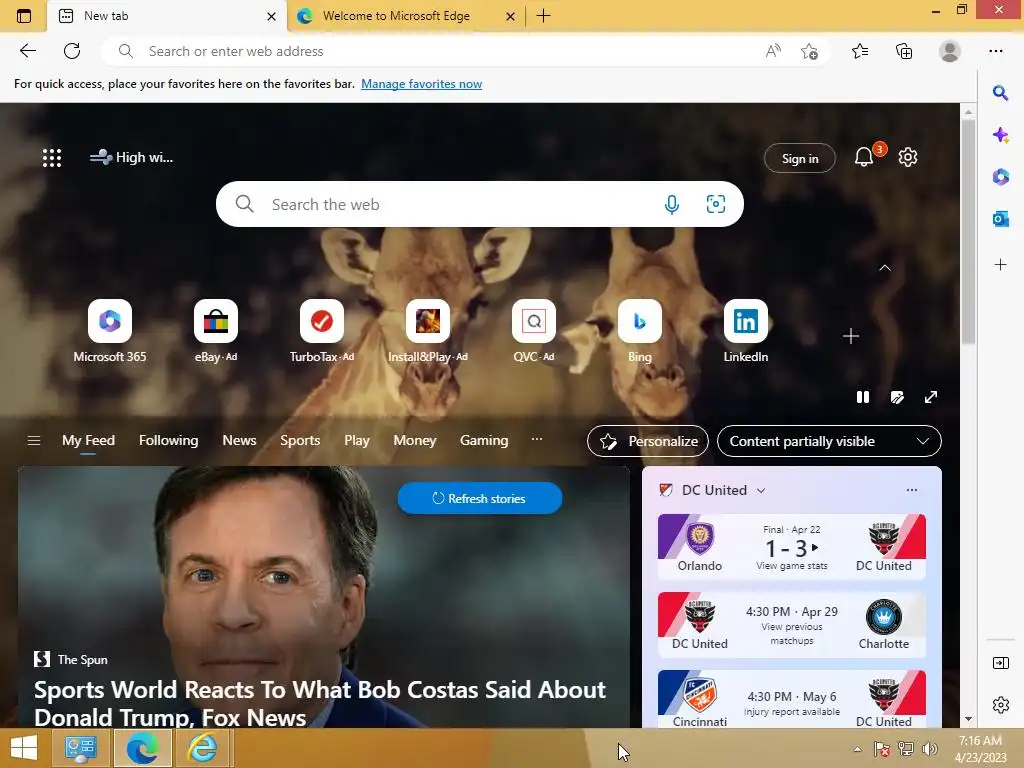The height and width of the screenshot is (768, 1024).
Task: Click the edit background icon
Action: (x=897, y=397)
